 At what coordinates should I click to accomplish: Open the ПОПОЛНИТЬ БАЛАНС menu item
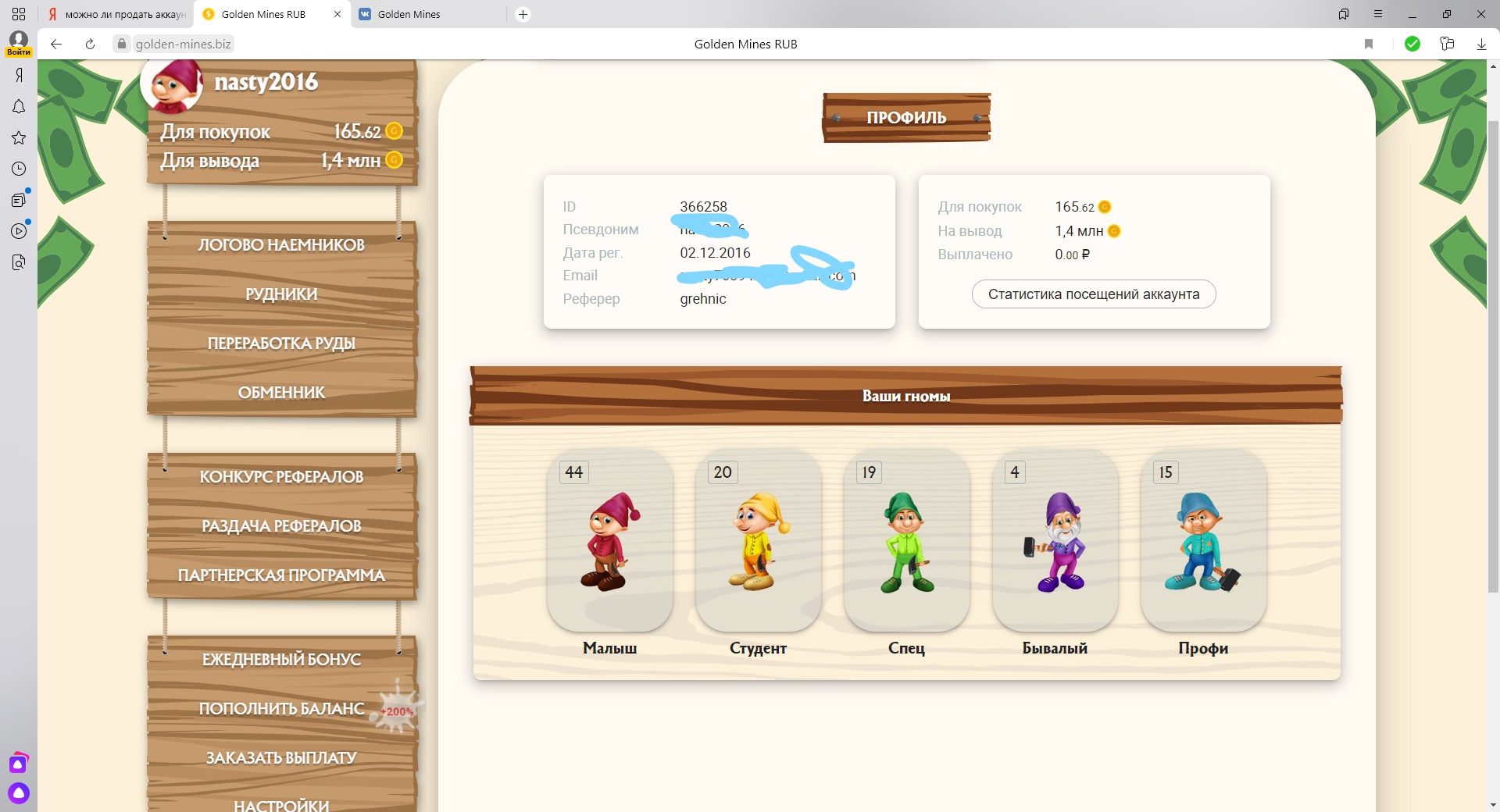tap(281, 709)
